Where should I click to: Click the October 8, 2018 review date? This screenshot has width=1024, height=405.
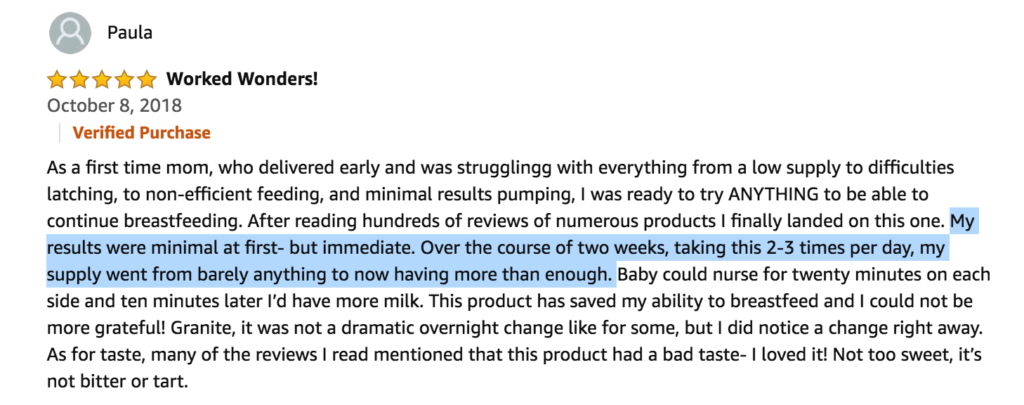click(x=114, y=105)
